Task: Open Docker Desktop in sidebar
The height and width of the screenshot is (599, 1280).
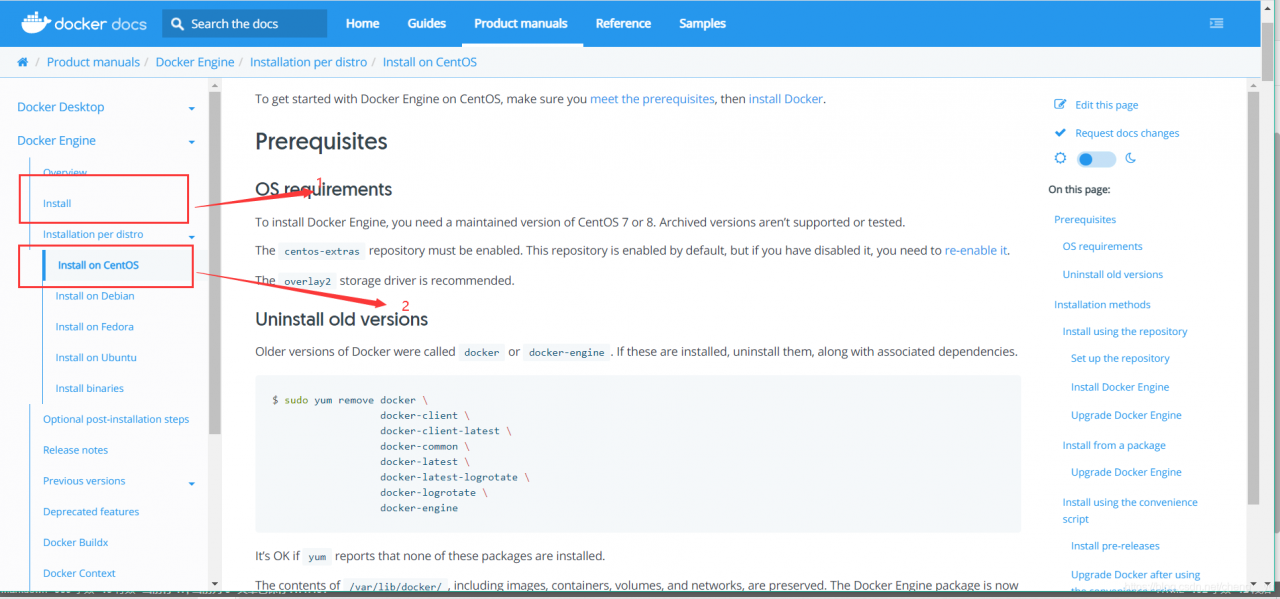Action: [x=61, y=107]
